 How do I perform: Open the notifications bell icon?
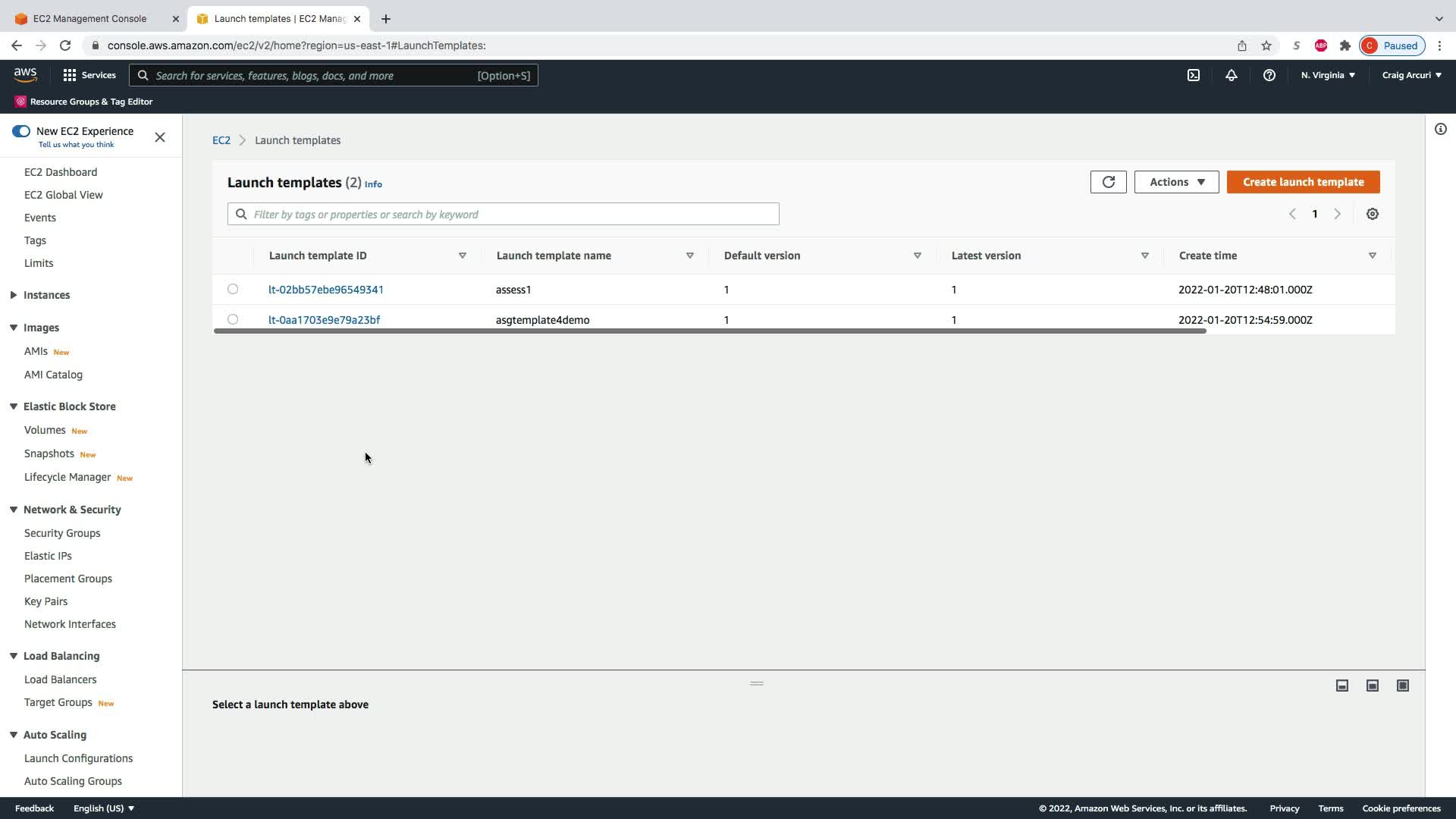pos(1231,75)
